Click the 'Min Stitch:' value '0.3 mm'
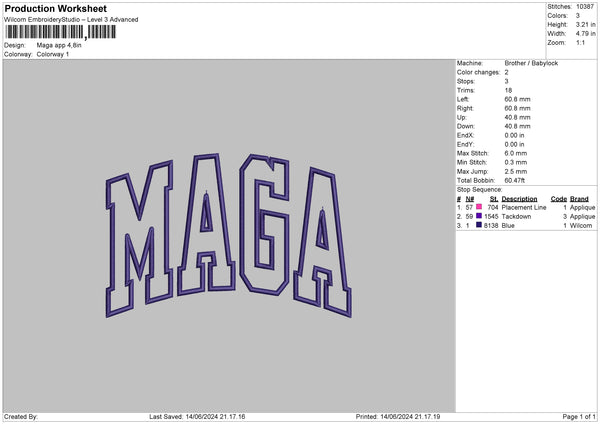The width and height of the screenshot is (600, 424). coord(515,162)
